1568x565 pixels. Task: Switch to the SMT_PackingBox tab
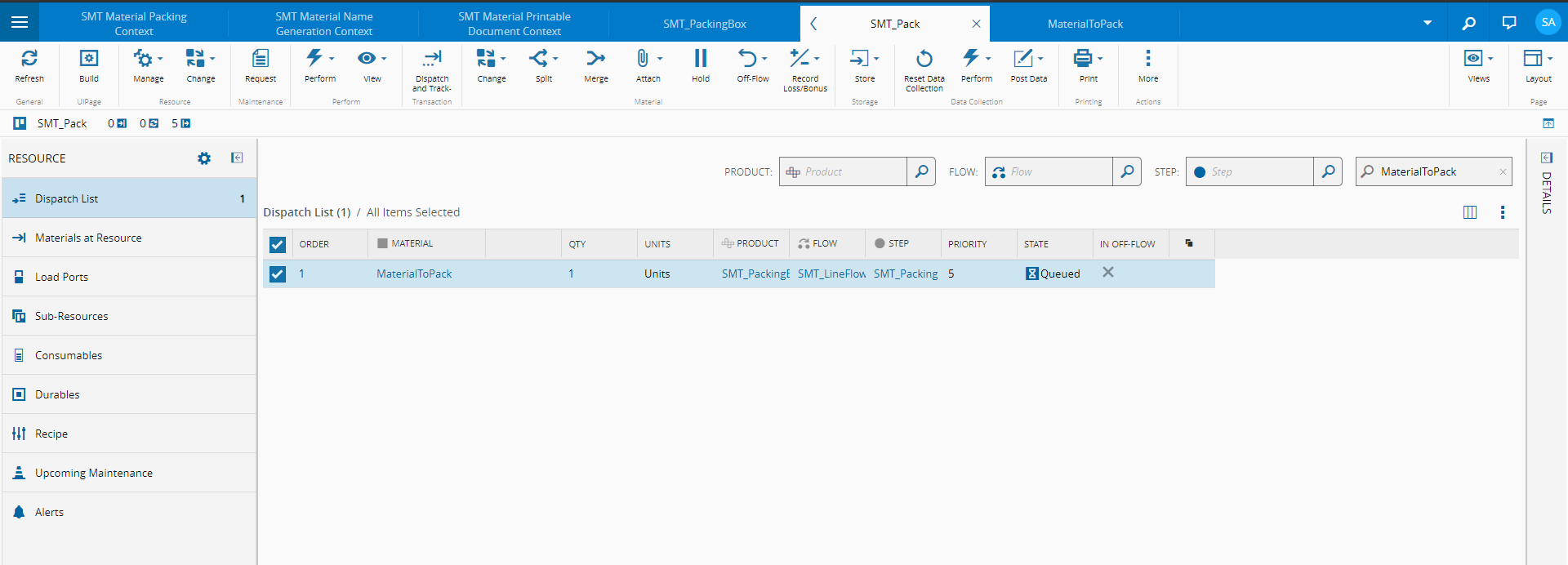tap(704, 24)
